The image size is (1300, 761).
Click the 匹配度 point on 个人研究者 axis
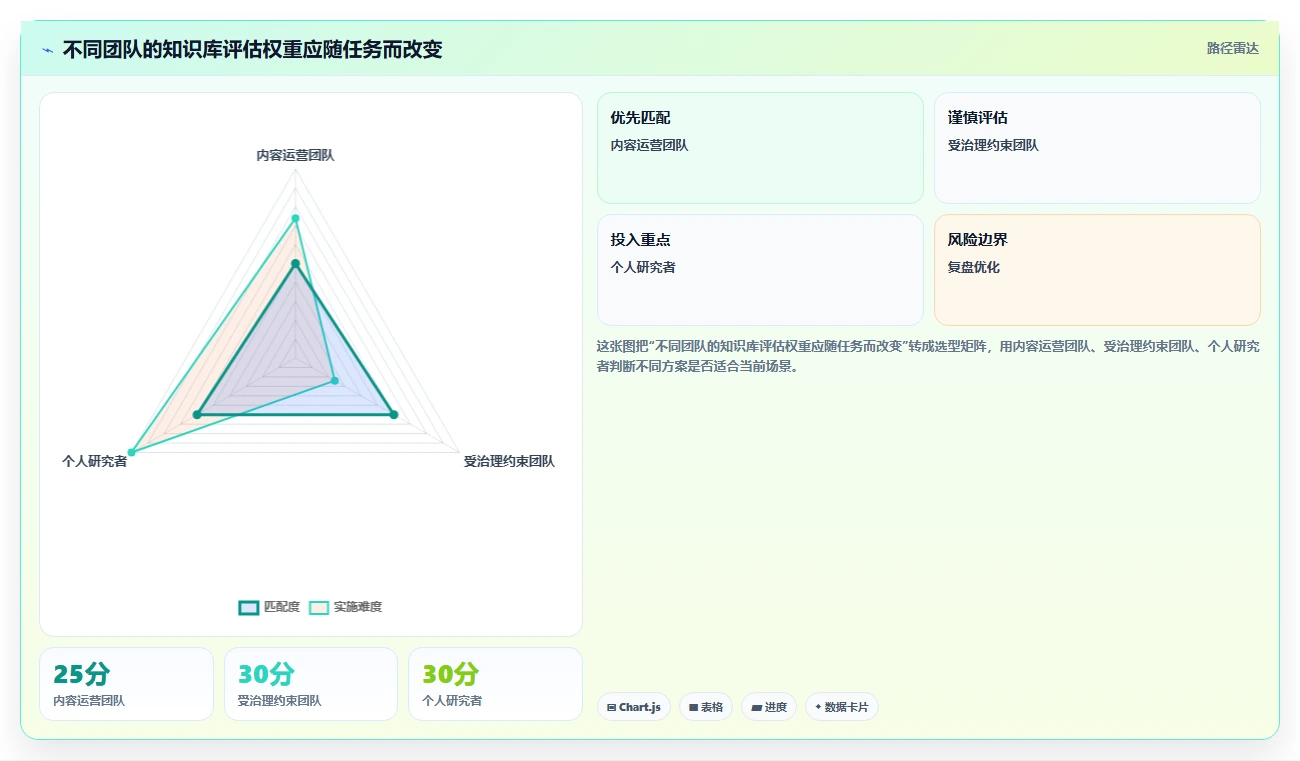[197, 414]
